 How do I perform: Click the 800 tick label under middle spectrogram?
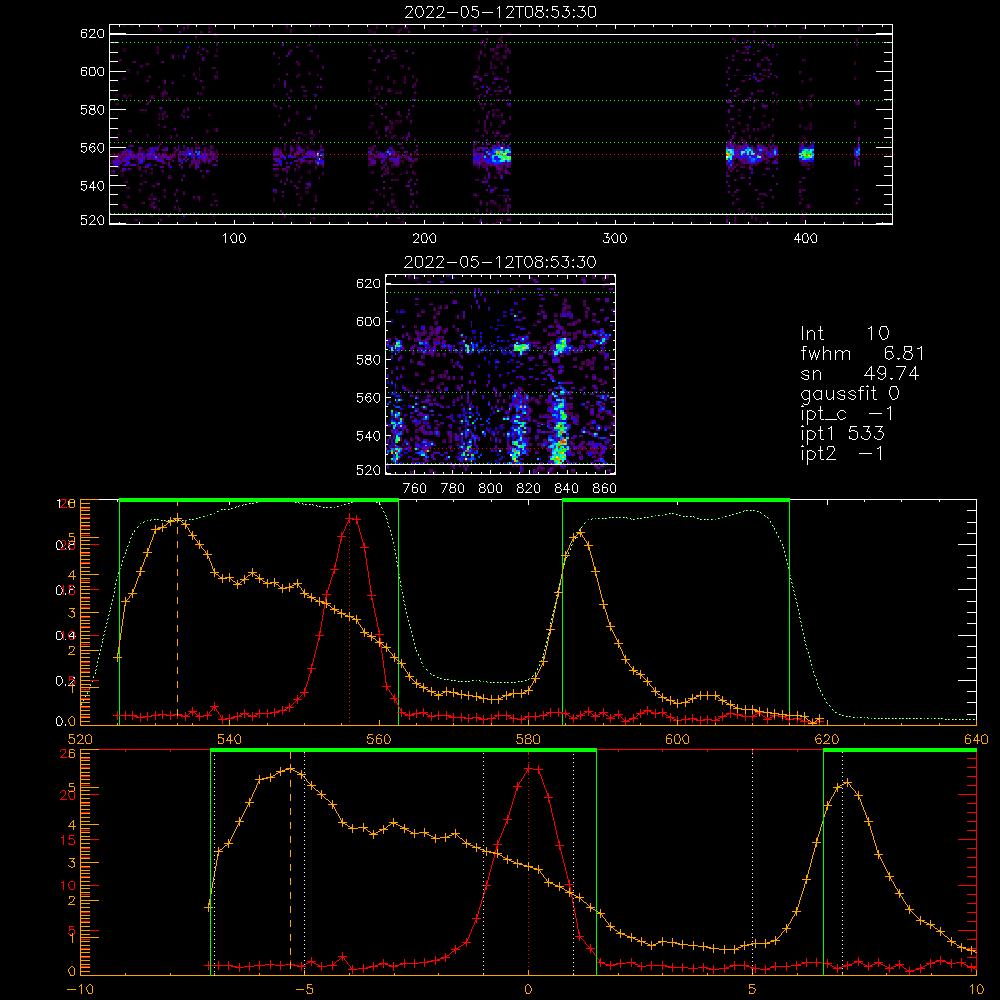click(x=490, y=489)
